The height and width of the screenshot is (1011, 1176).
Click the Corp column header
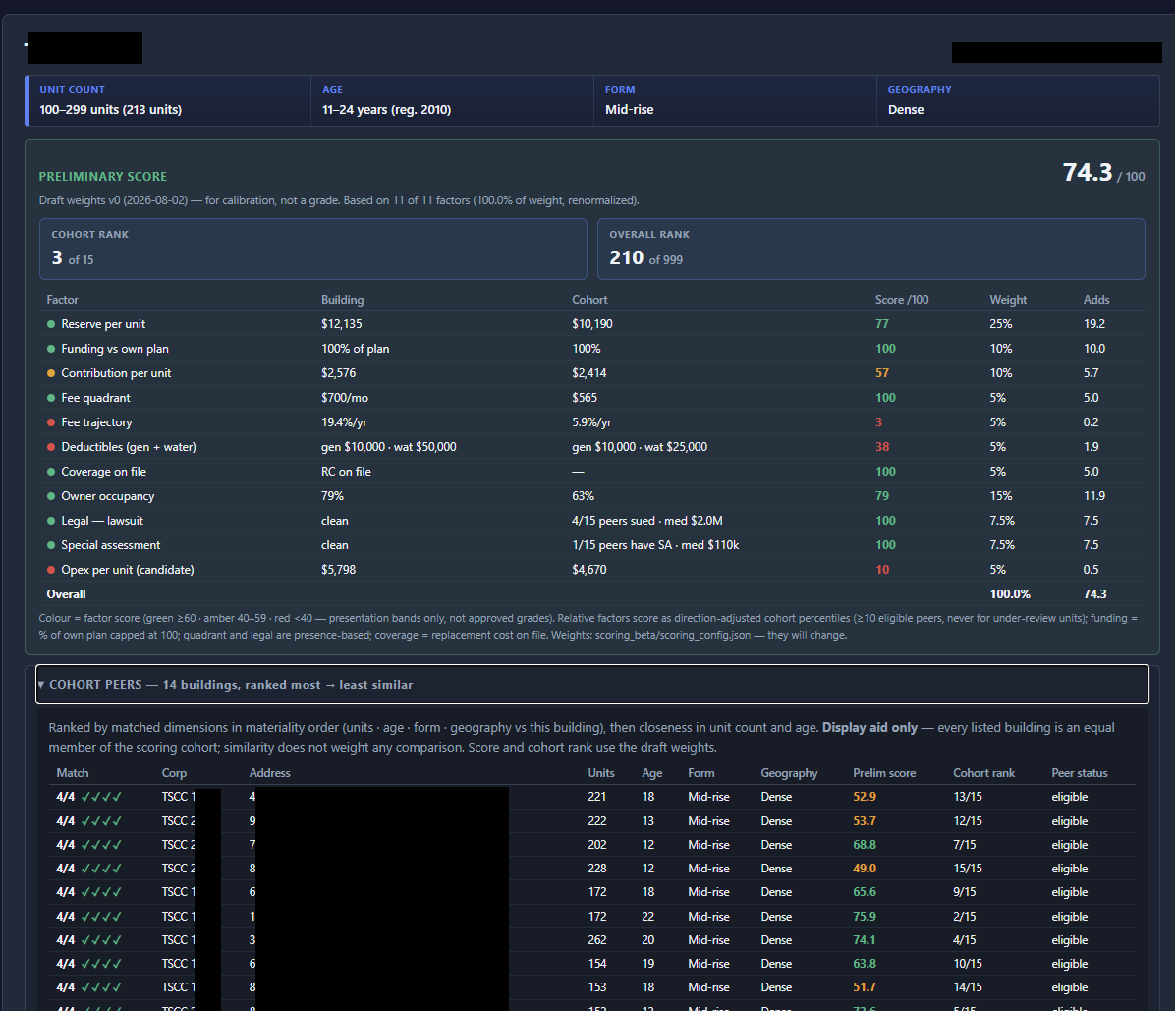pos(174,773)
